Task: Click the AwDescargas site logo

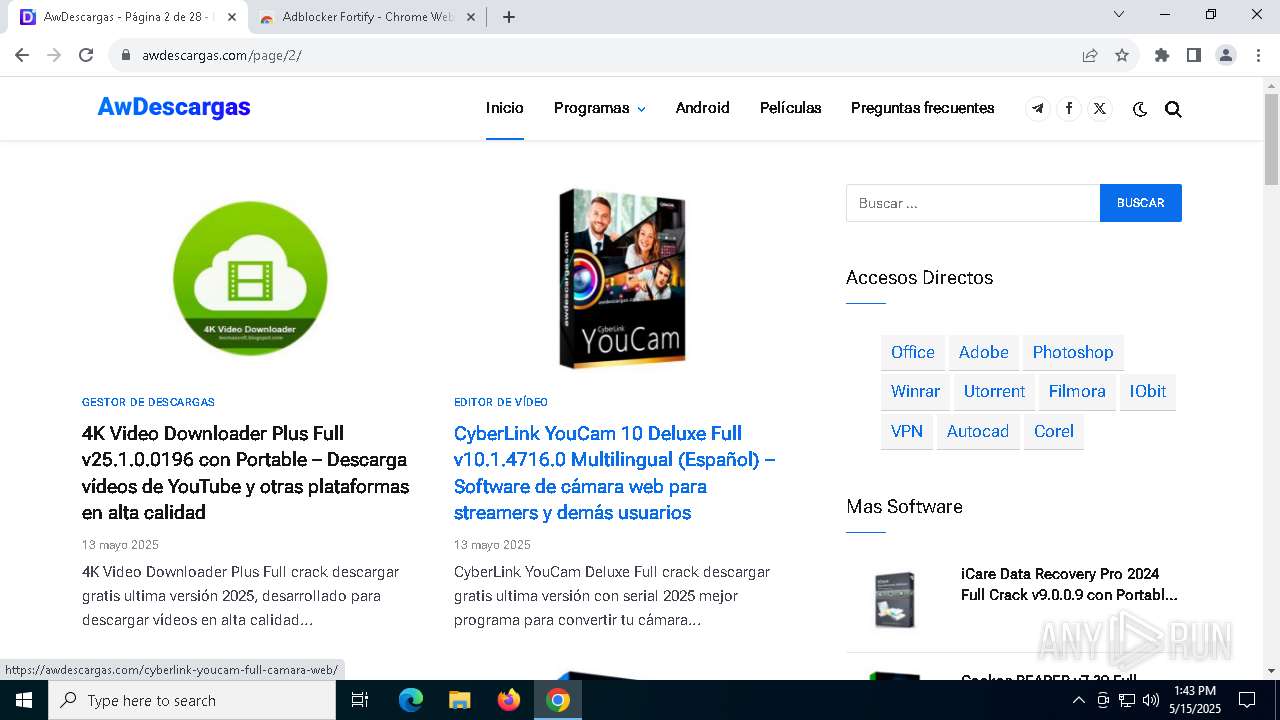Action: click(174, 108)
